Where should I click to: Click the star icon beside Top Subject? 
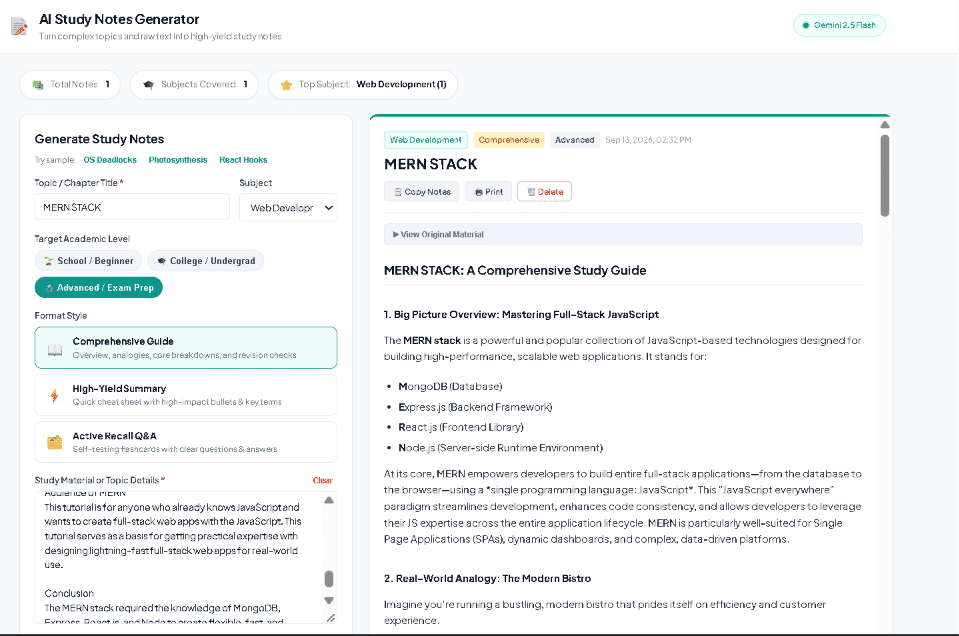(286, 85)
